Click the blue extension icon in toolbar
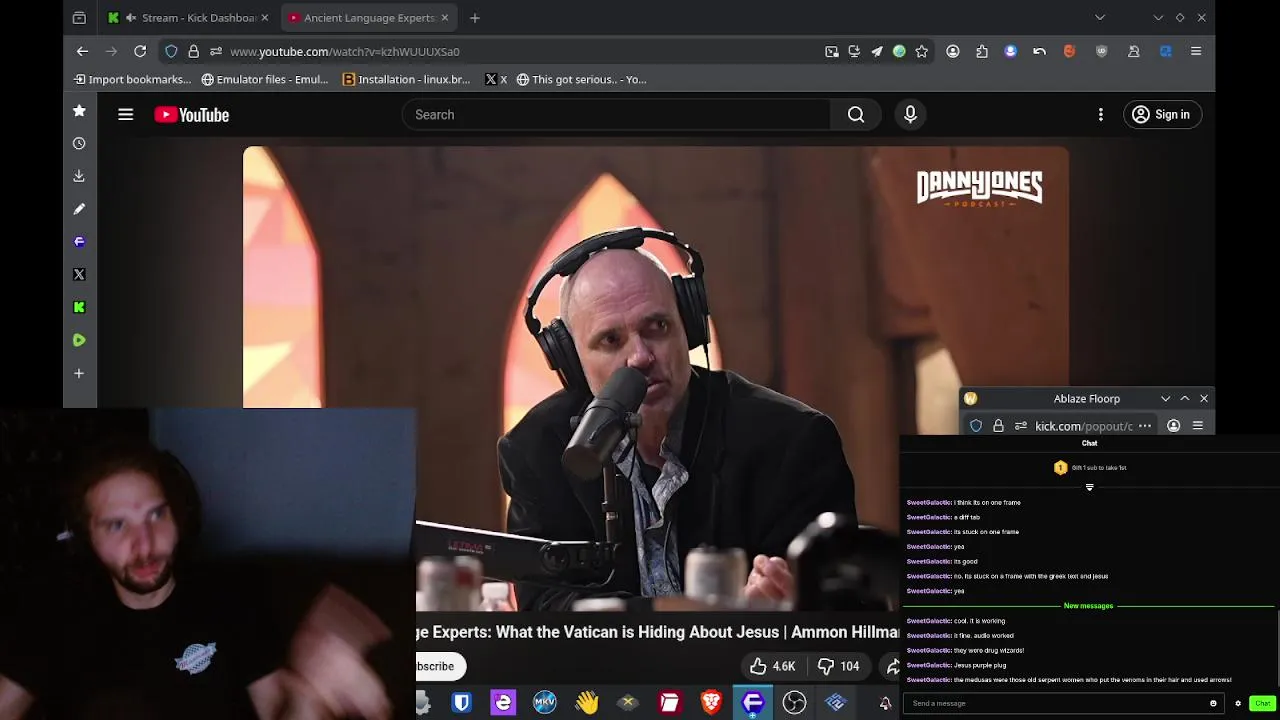 click(x=1166, y=51)
